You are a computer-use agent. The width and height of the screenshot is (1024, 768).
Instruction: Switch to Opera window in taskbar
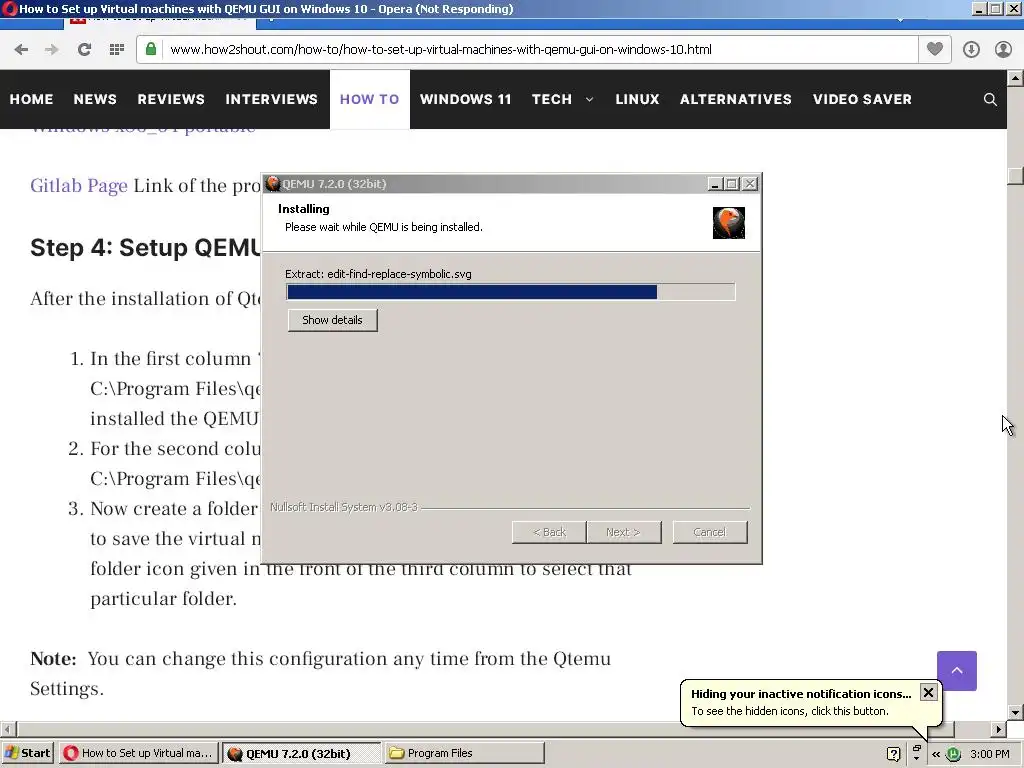(138, 753)
